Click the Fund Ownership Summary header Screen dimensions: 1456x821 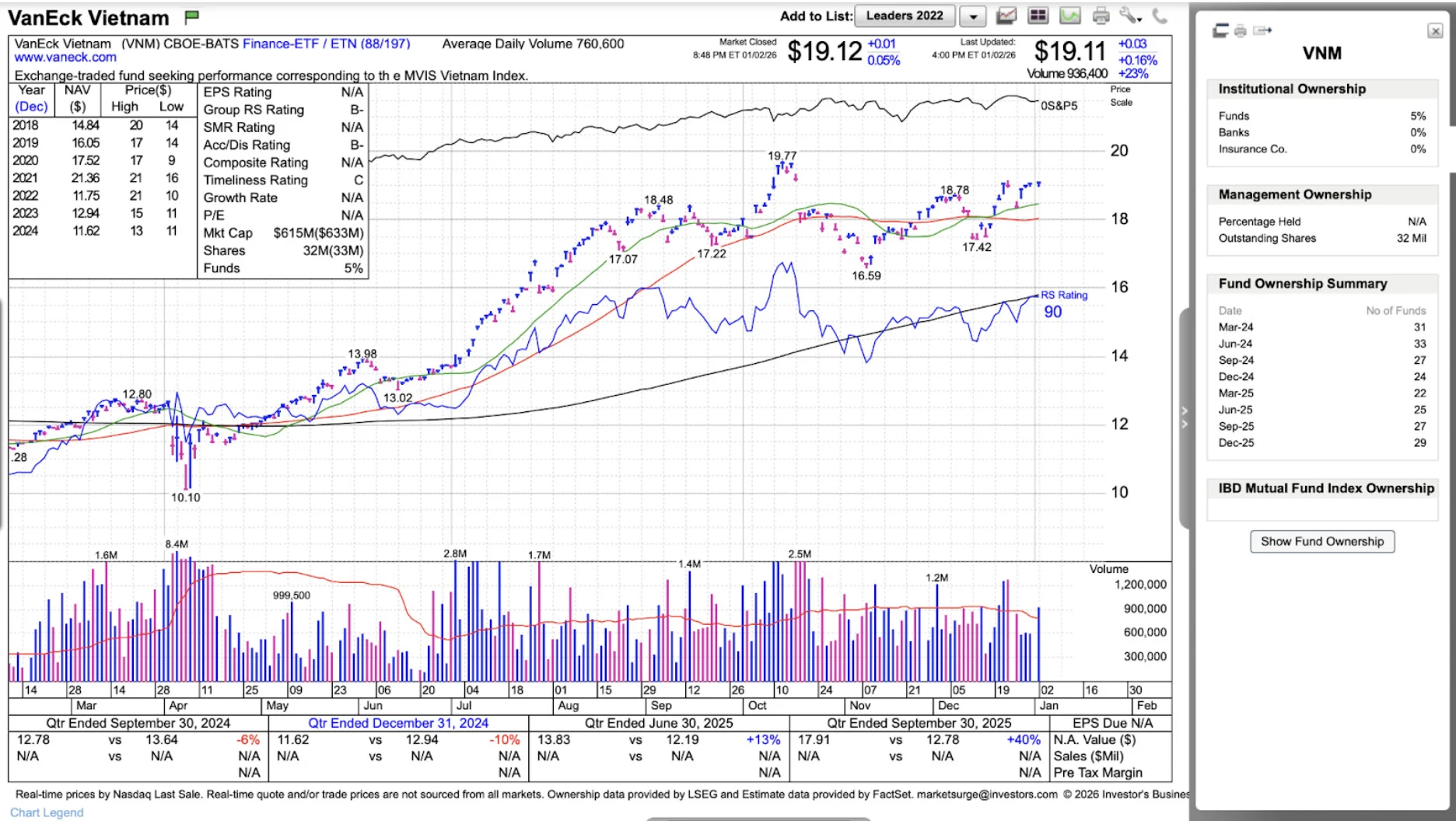pyautogui.click(x=1322, y=284)
